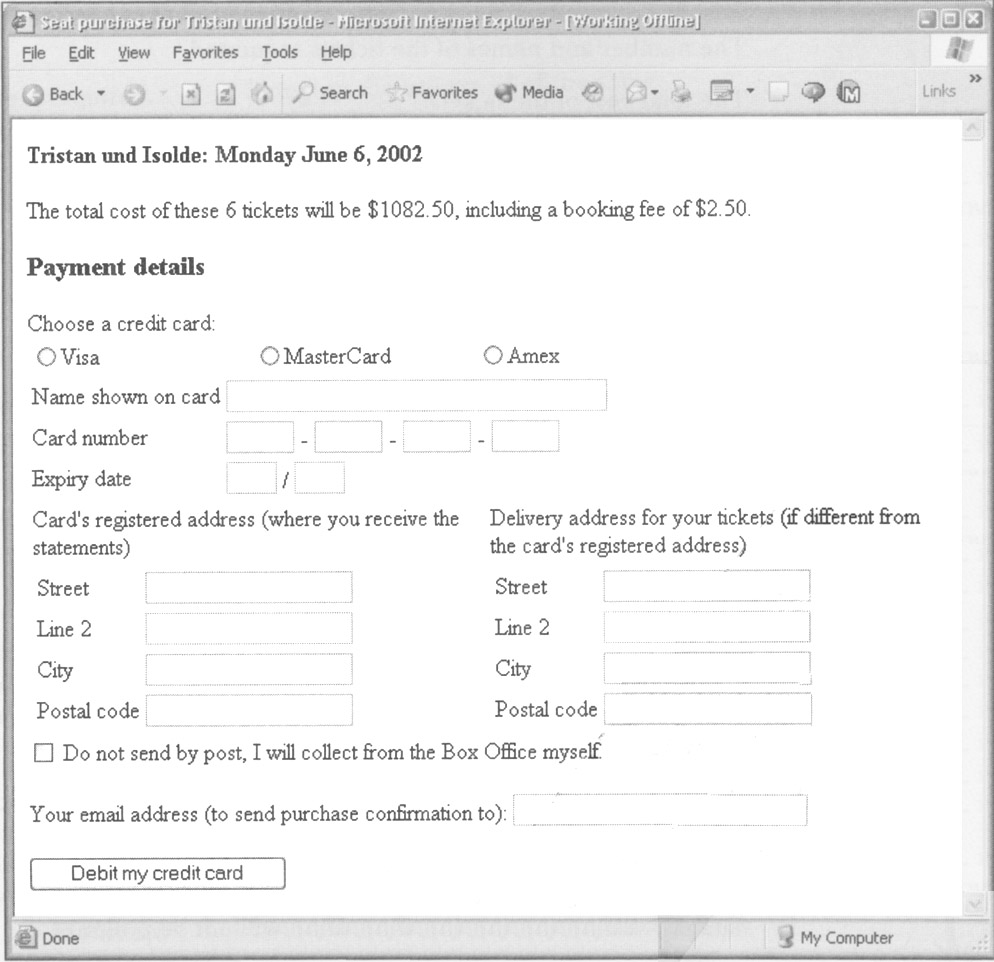This screenshot has height=962, width=994.
Task: Open the History toolbar icon
Action: (x=592, y=93)
